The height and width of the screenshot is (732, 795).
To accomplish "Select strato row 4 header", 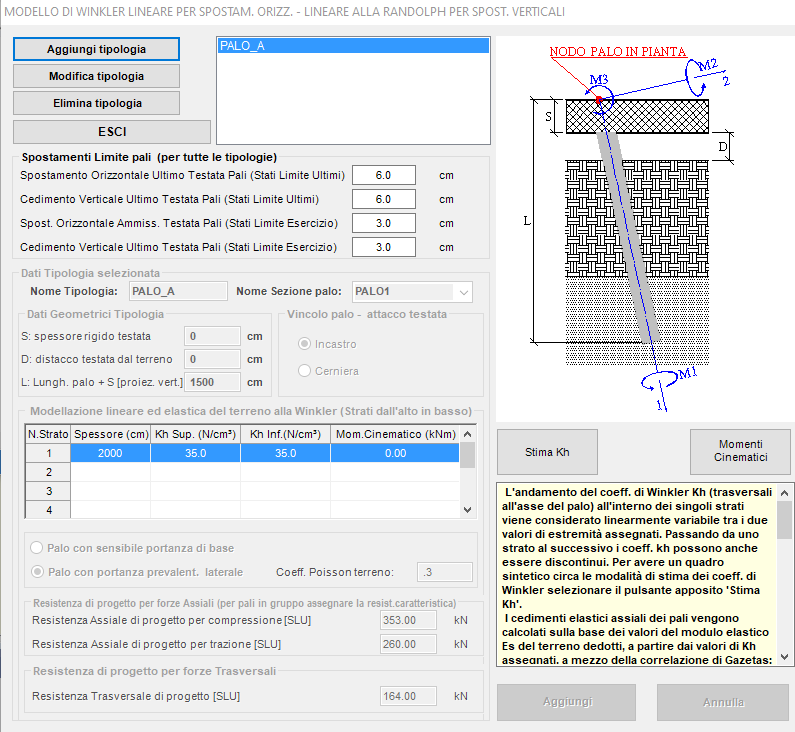I will click(48, 510).
